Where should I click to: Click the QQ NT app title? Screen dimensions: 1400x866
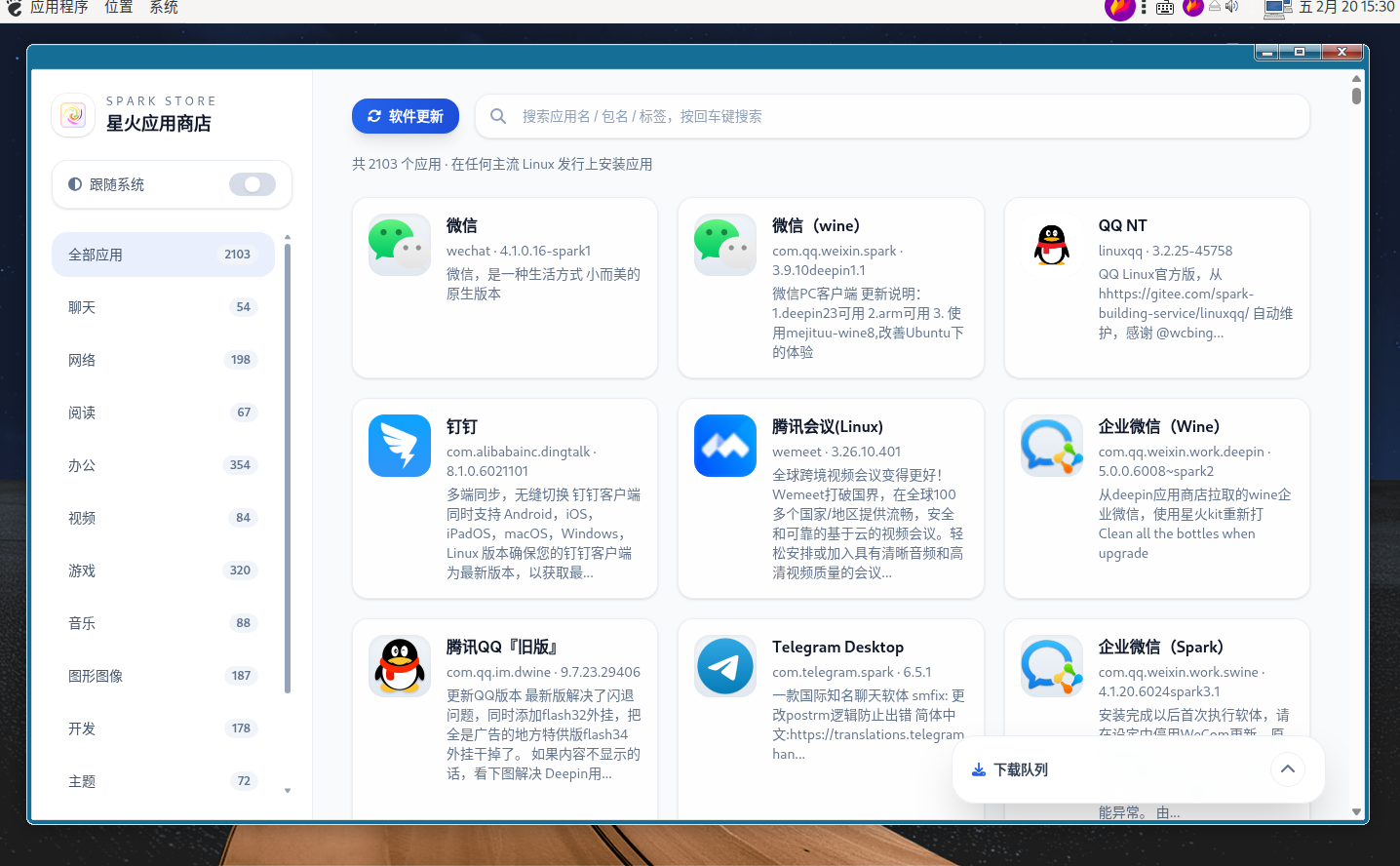pyautogui.click(x=1122, y=225)
